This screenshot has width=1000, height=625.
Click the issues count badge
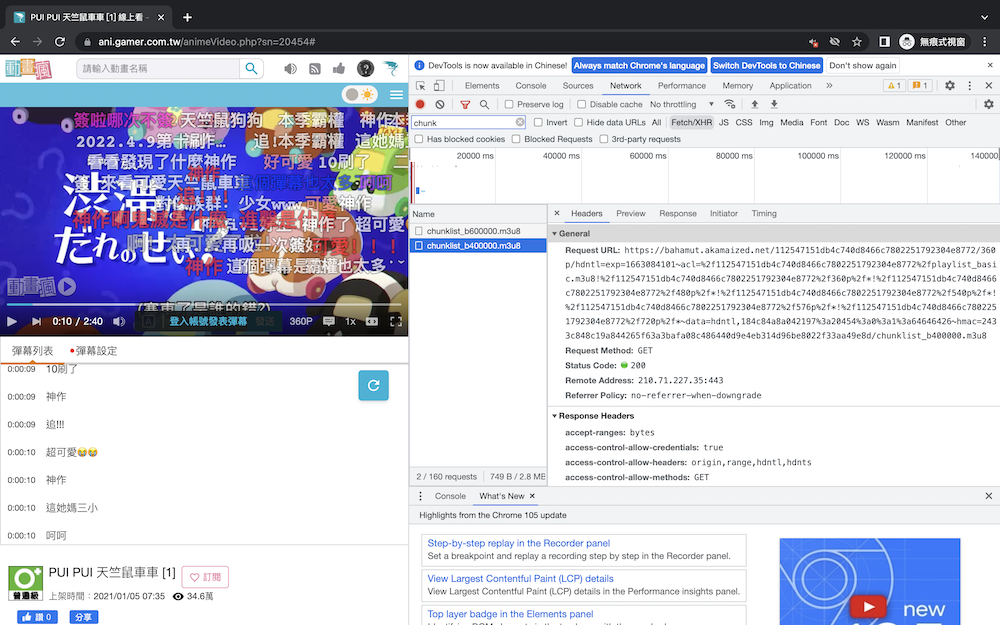920,85
